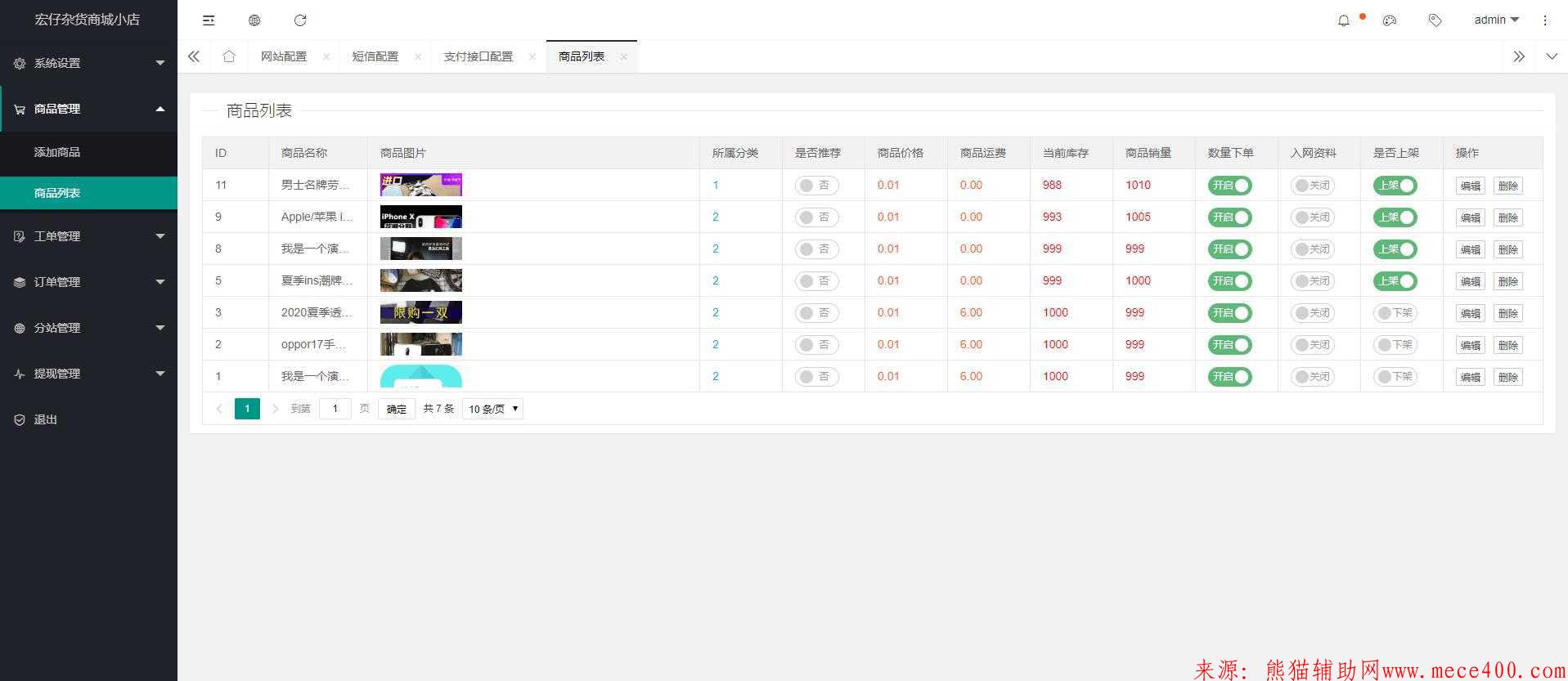Disable 上架 switch for product ID 9

[1395, 217]
